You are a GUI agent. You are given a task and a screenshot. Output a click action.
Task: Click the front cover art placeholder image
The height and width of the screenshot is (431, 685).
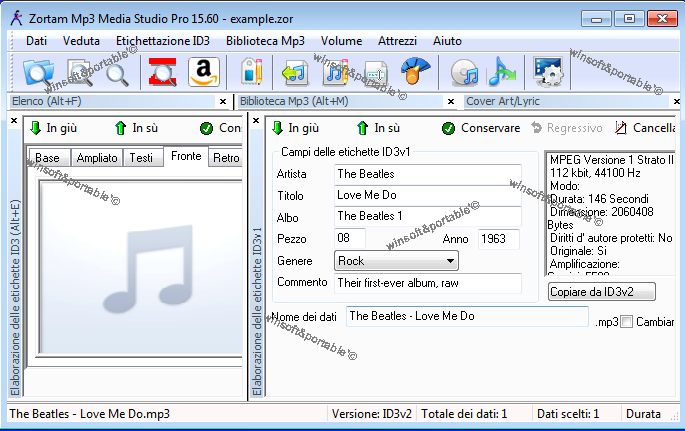point(141,267)
